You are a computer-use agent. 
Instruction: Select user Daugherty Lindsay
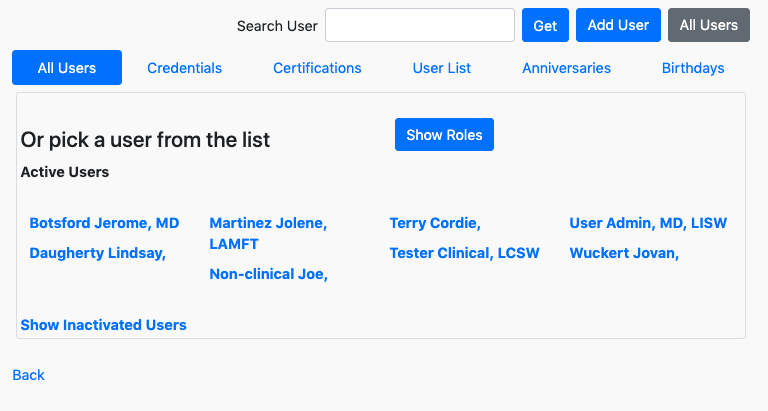(x=97, y=253)
